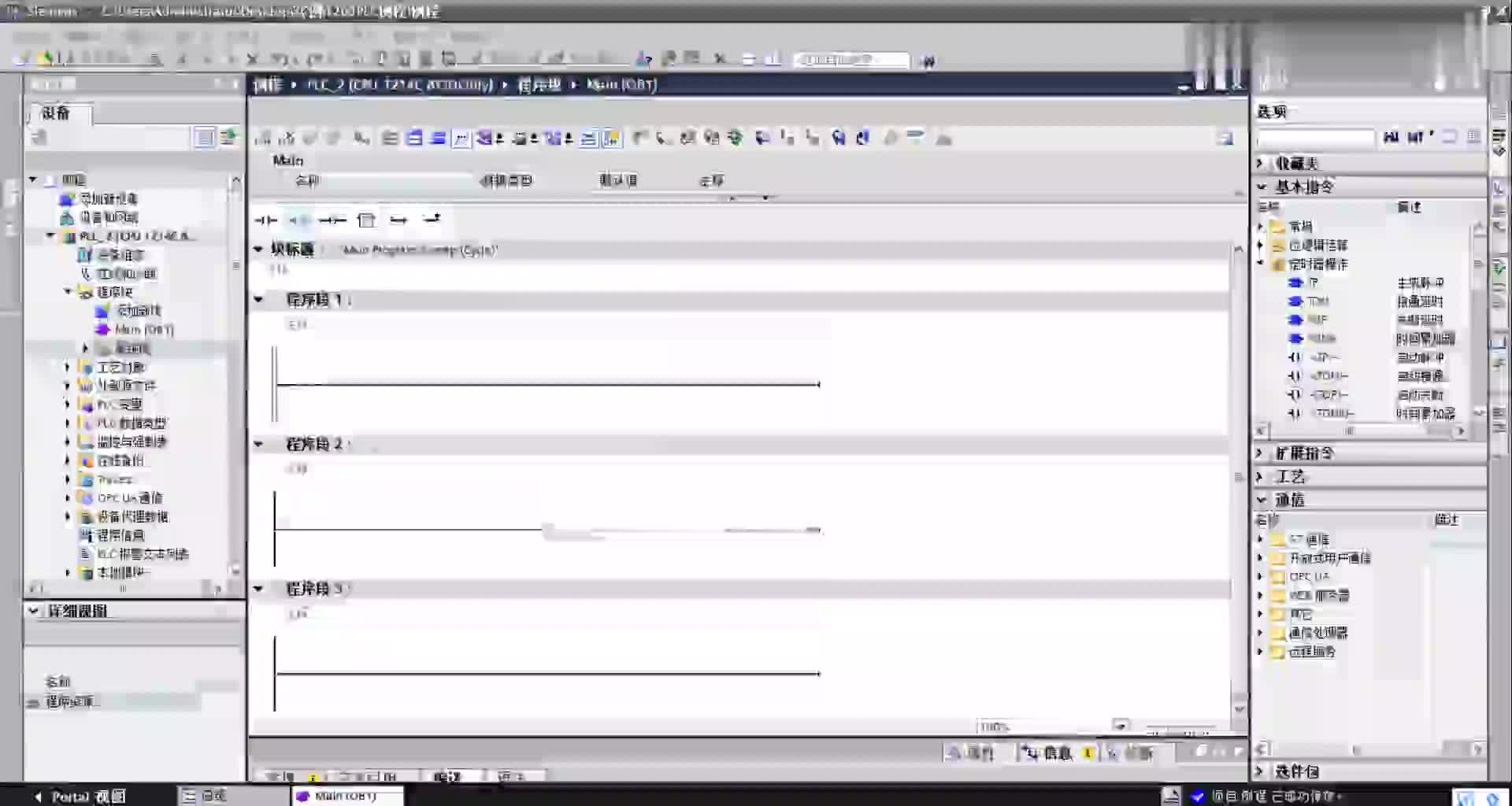This screenshot has width=1512, height=806.
Task: Click the close all networks icon
Action: tap(438, 139)
